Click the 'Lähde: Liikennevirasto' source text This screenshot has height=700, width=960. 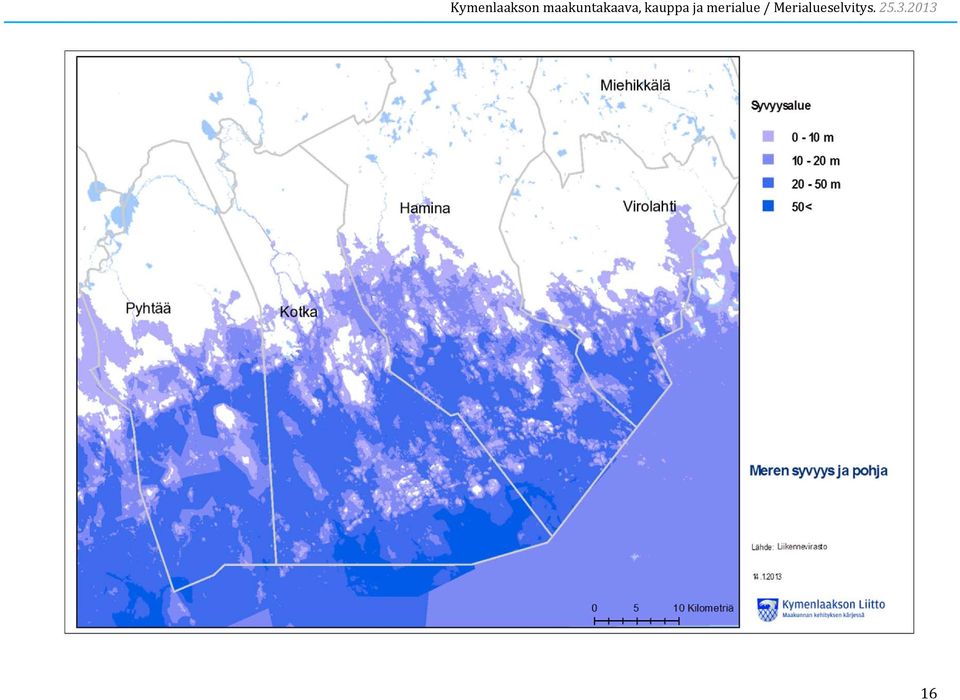coord(789,547)
